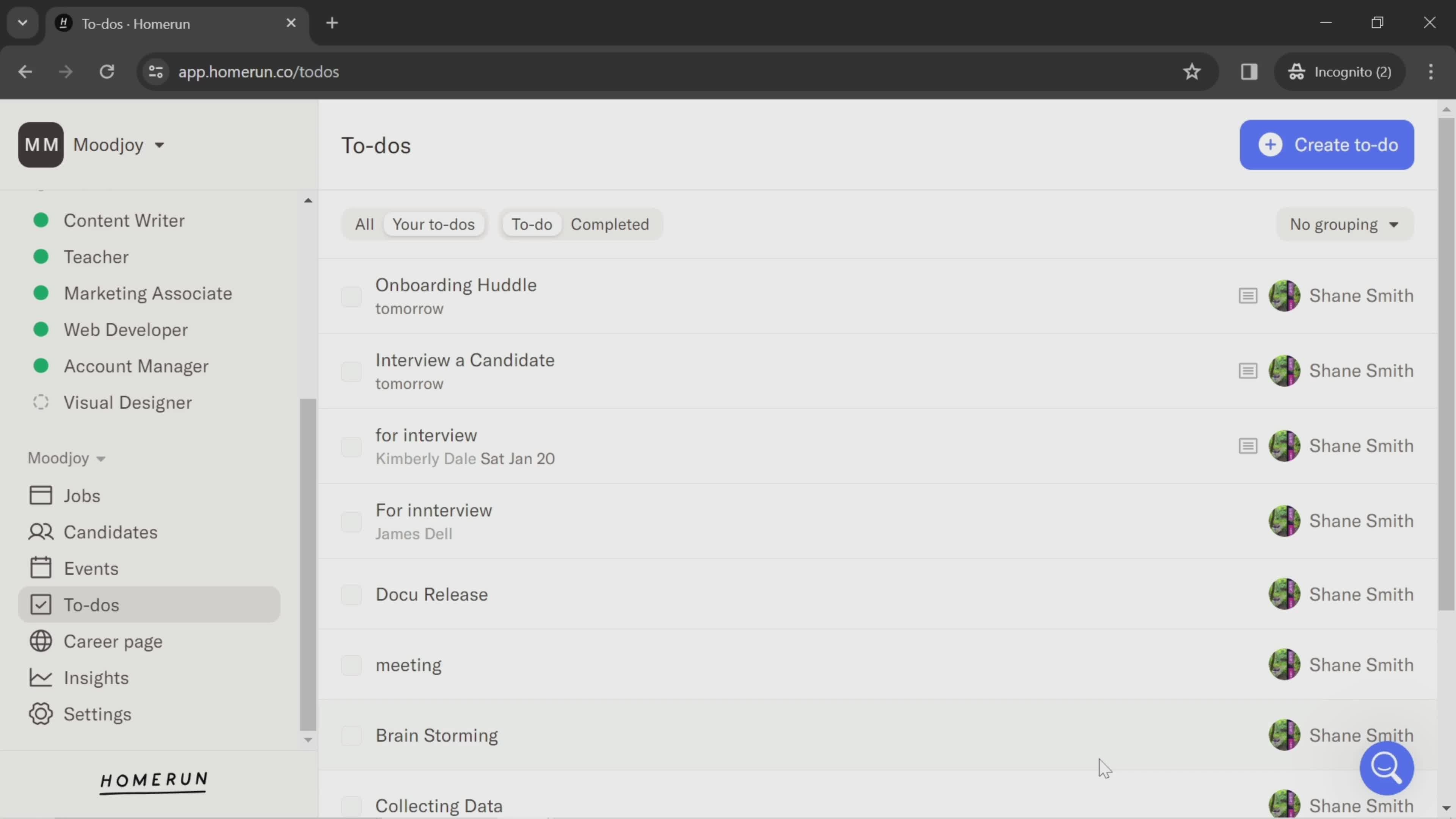Click Shane Smith avatar on Docu Release
This screenshot has width=1456, height=819.
1284,594
